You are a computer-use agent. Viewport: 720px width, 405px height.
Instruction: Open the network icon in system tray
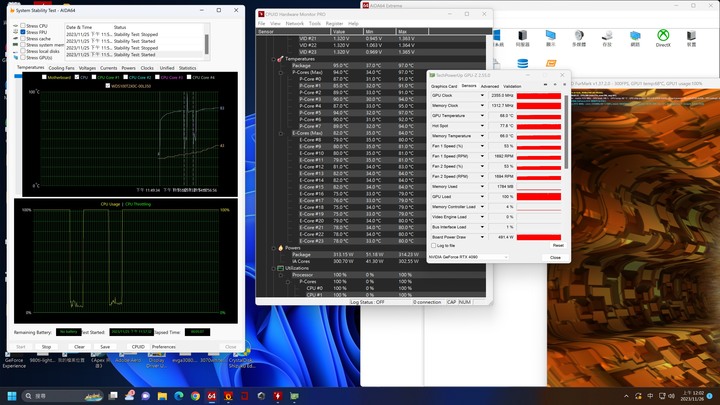coord(662,396)
